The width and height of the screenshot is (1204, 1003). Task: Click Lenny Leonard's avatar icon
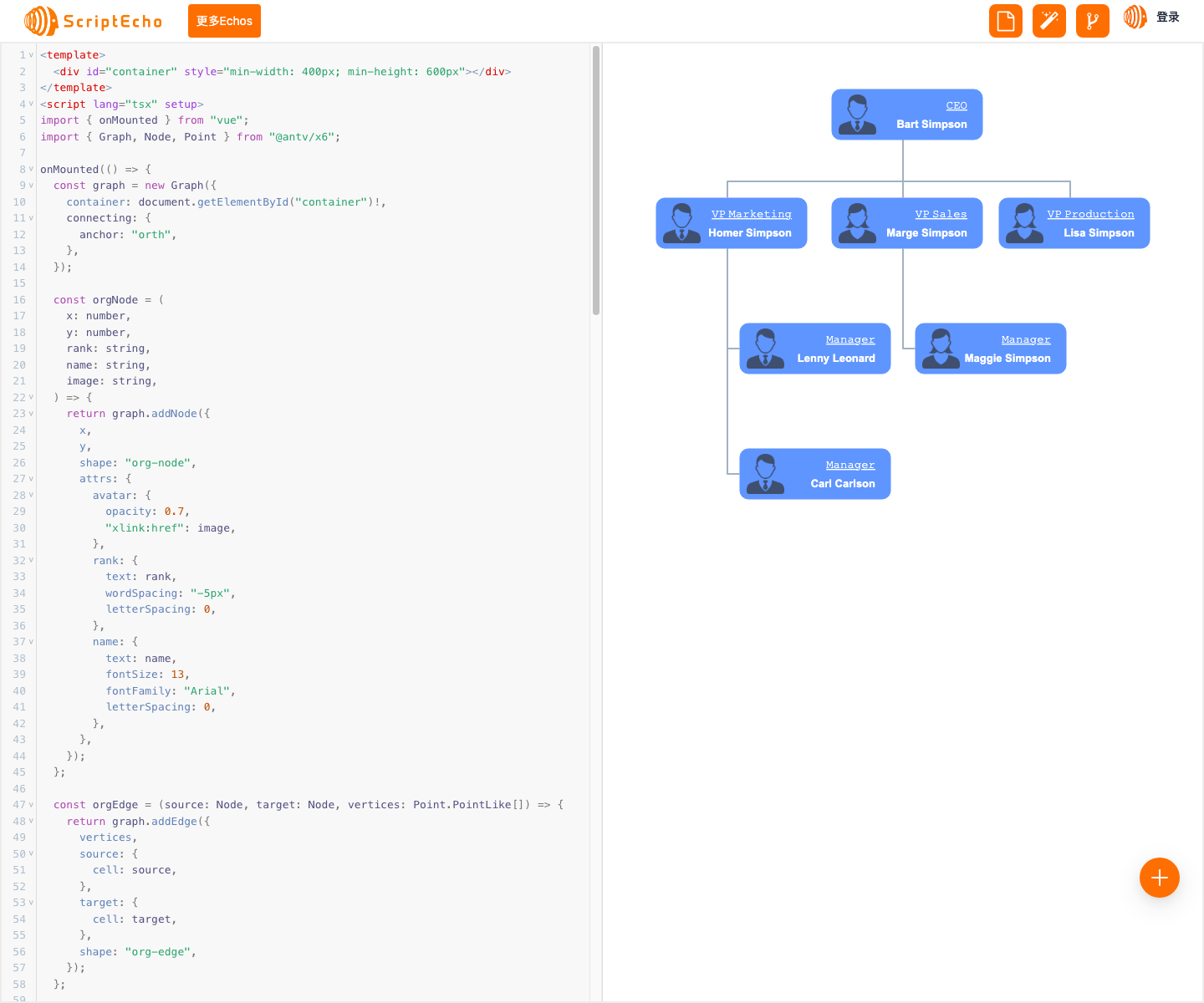[765, 349]
